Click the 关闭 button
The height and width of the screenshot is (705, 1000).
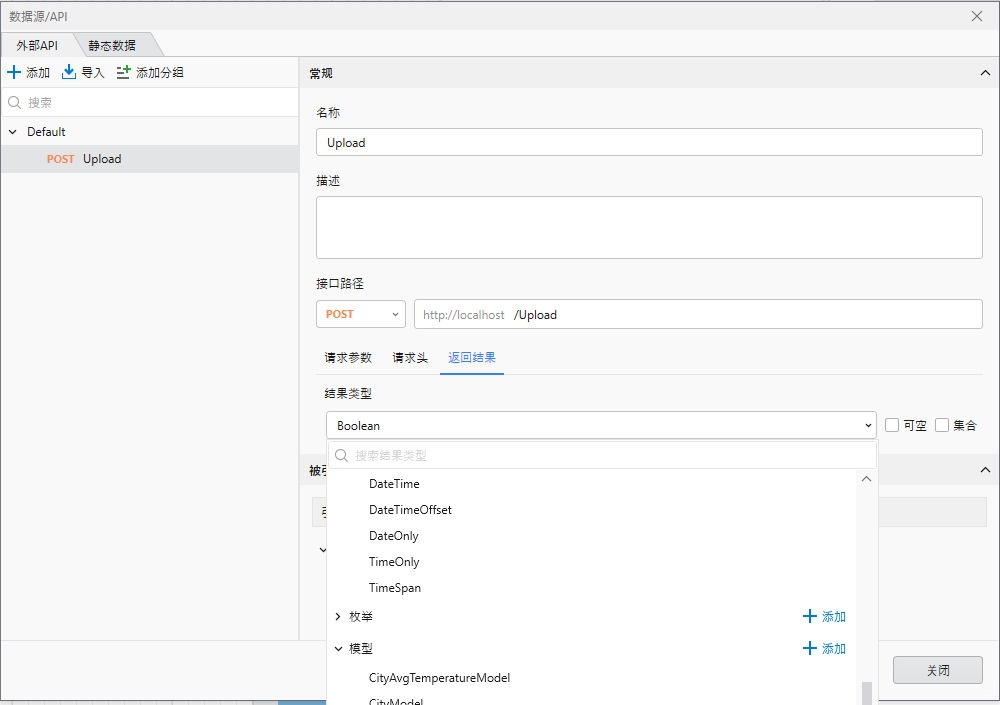[937, 670]
